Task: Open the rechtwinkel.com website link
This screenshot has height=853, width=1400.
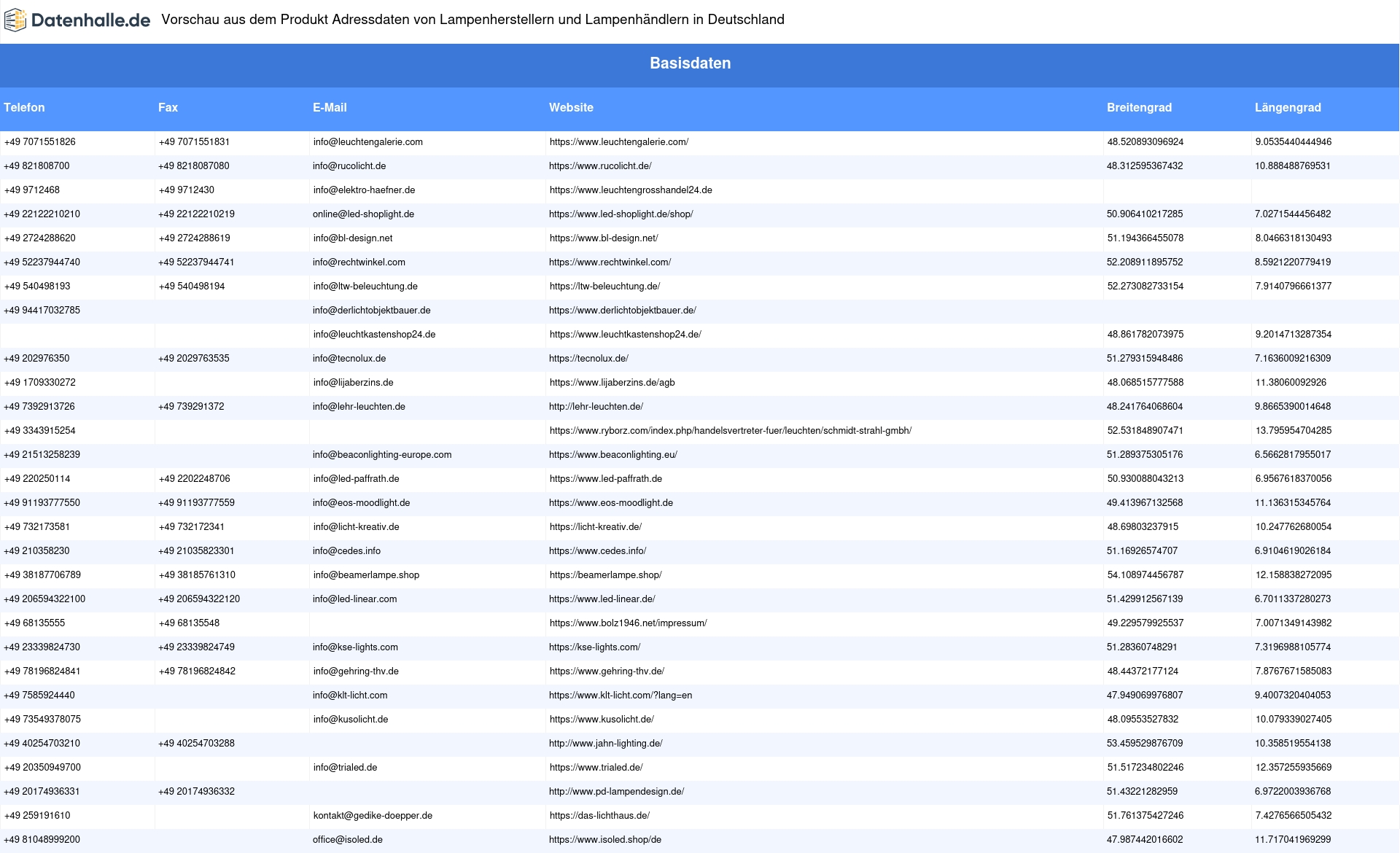Action: click(x=610, y=262)
